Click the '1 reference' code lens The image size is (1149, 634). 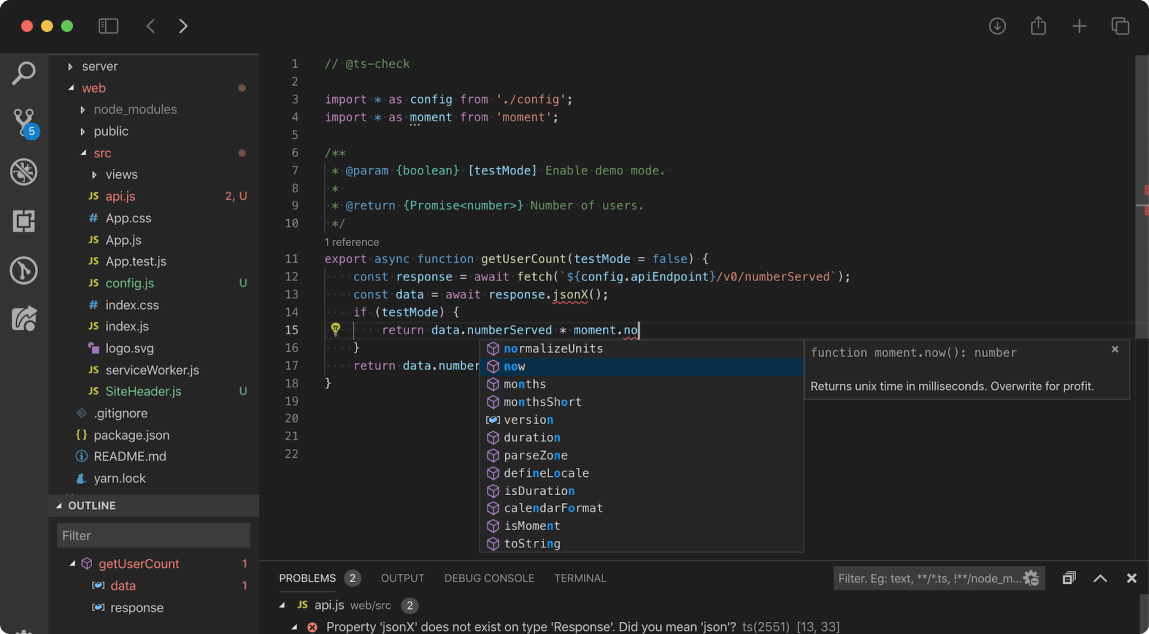point(352,243)
